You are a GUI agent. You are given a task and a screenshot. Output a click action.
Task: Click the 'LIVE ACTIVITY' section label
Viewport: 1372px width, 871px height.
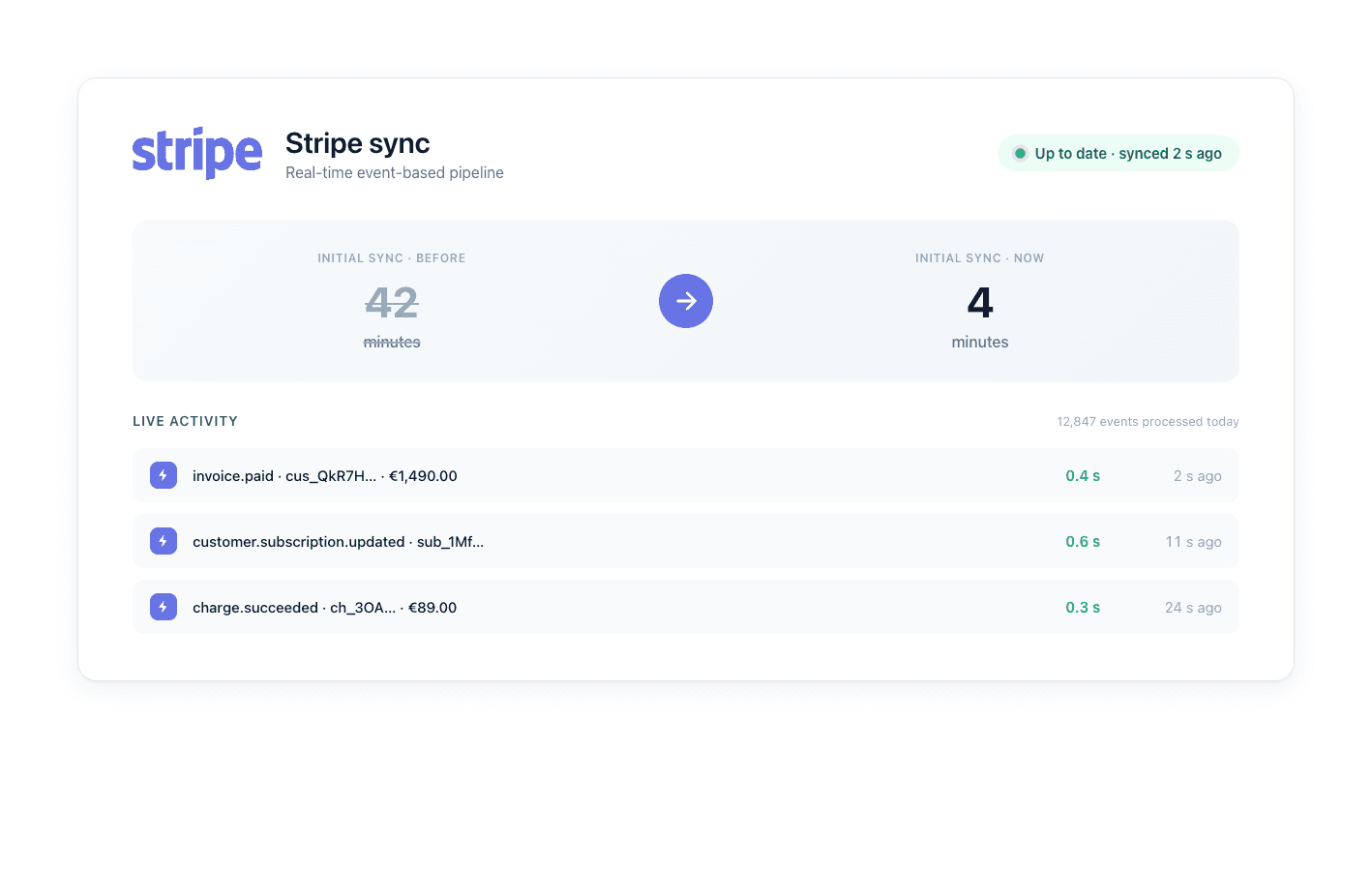tap(185, 421)
